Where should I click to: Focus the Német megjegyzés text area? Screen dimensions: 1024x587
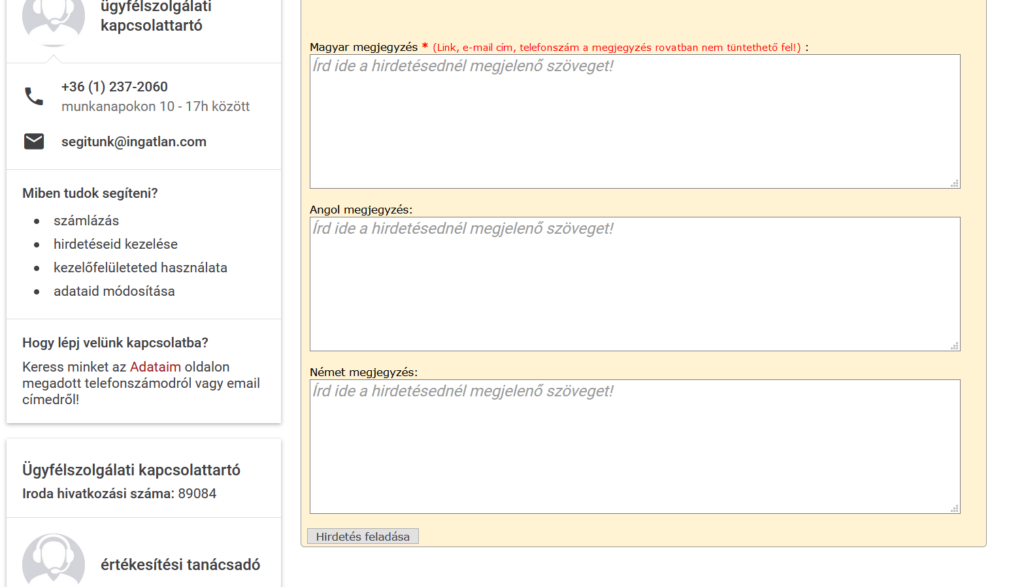(x=634, y=446)
